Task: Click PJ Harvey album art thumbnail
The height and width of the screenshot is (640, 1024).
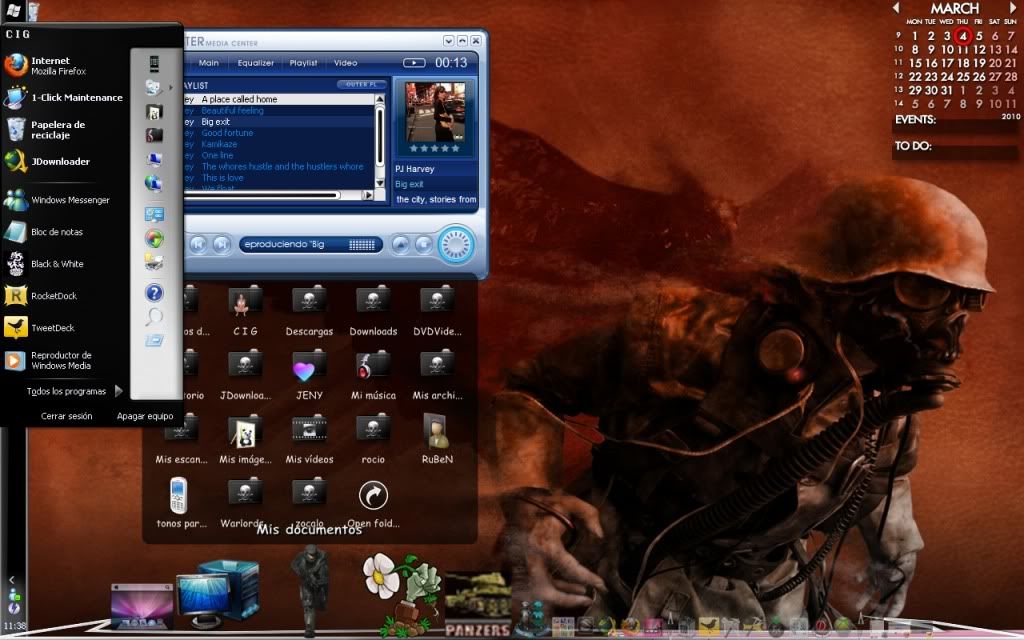Action: click(x=436, y=112)
